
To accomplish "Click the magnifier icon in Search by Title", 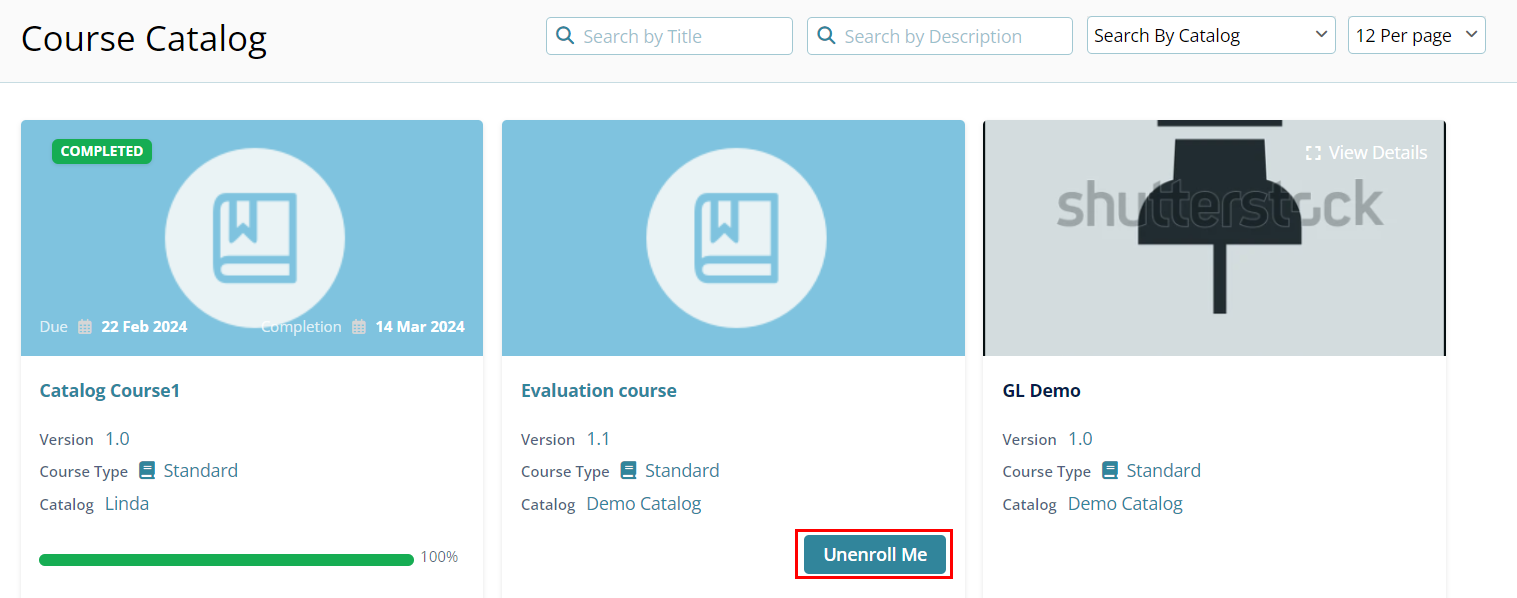I will click(x=565, y=36).
